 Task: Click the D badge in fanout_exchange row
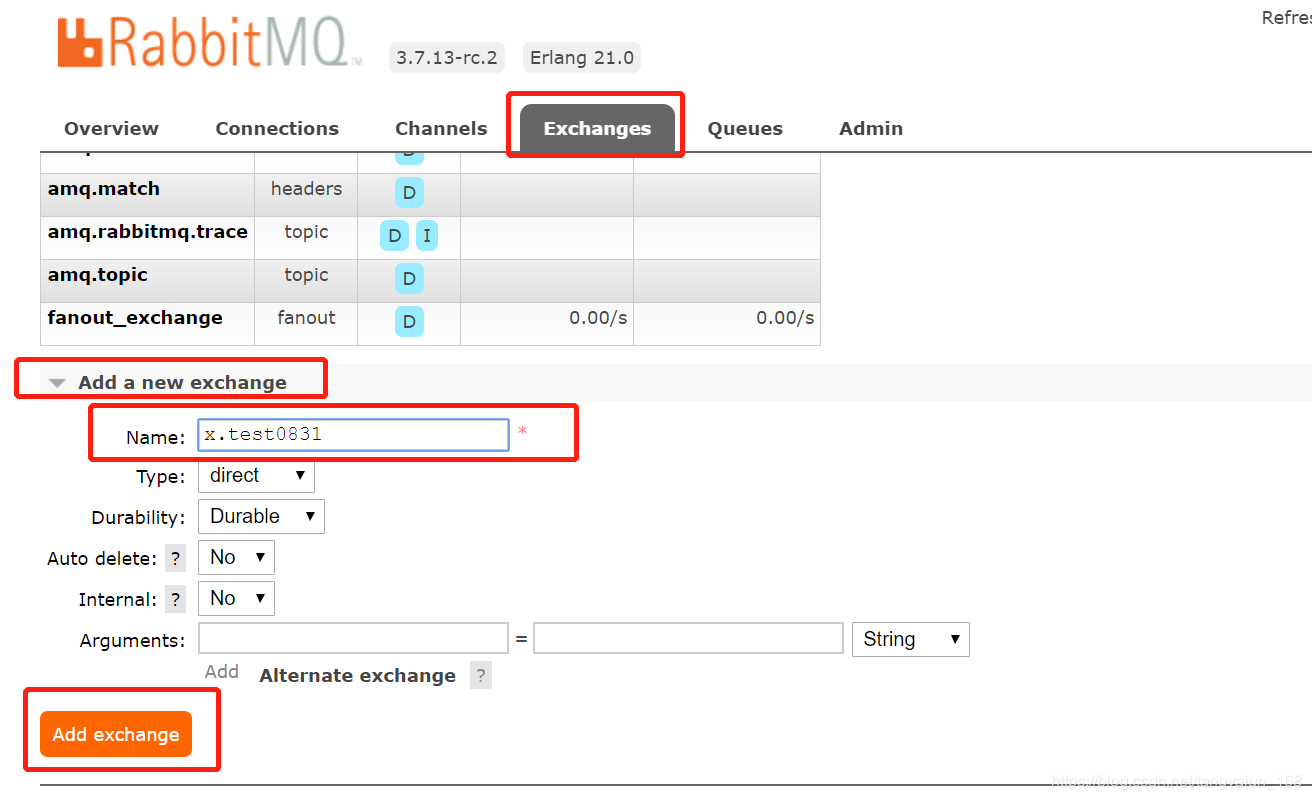point(409,322)
